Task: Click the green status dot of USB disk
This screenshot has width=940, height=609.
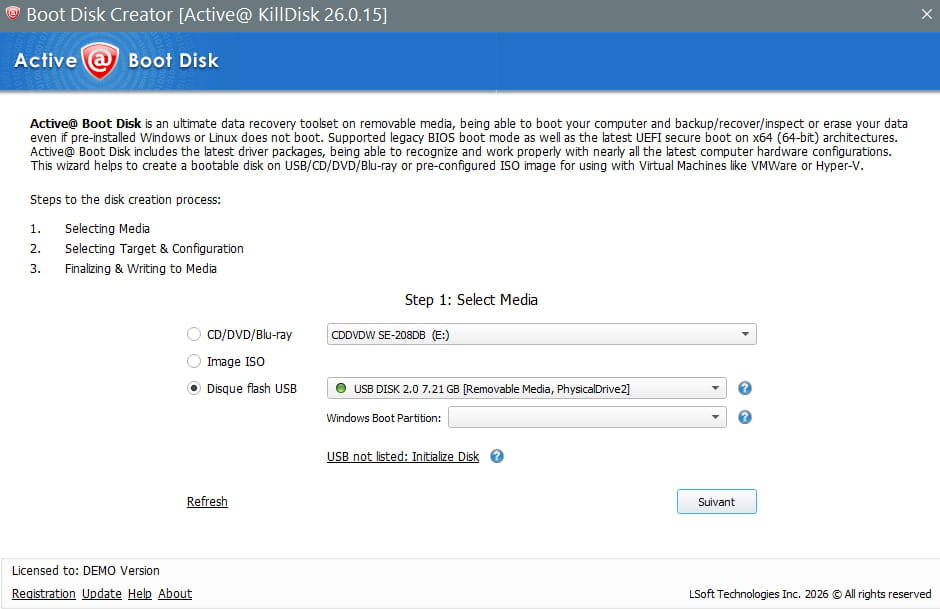Action: [340, 389]
